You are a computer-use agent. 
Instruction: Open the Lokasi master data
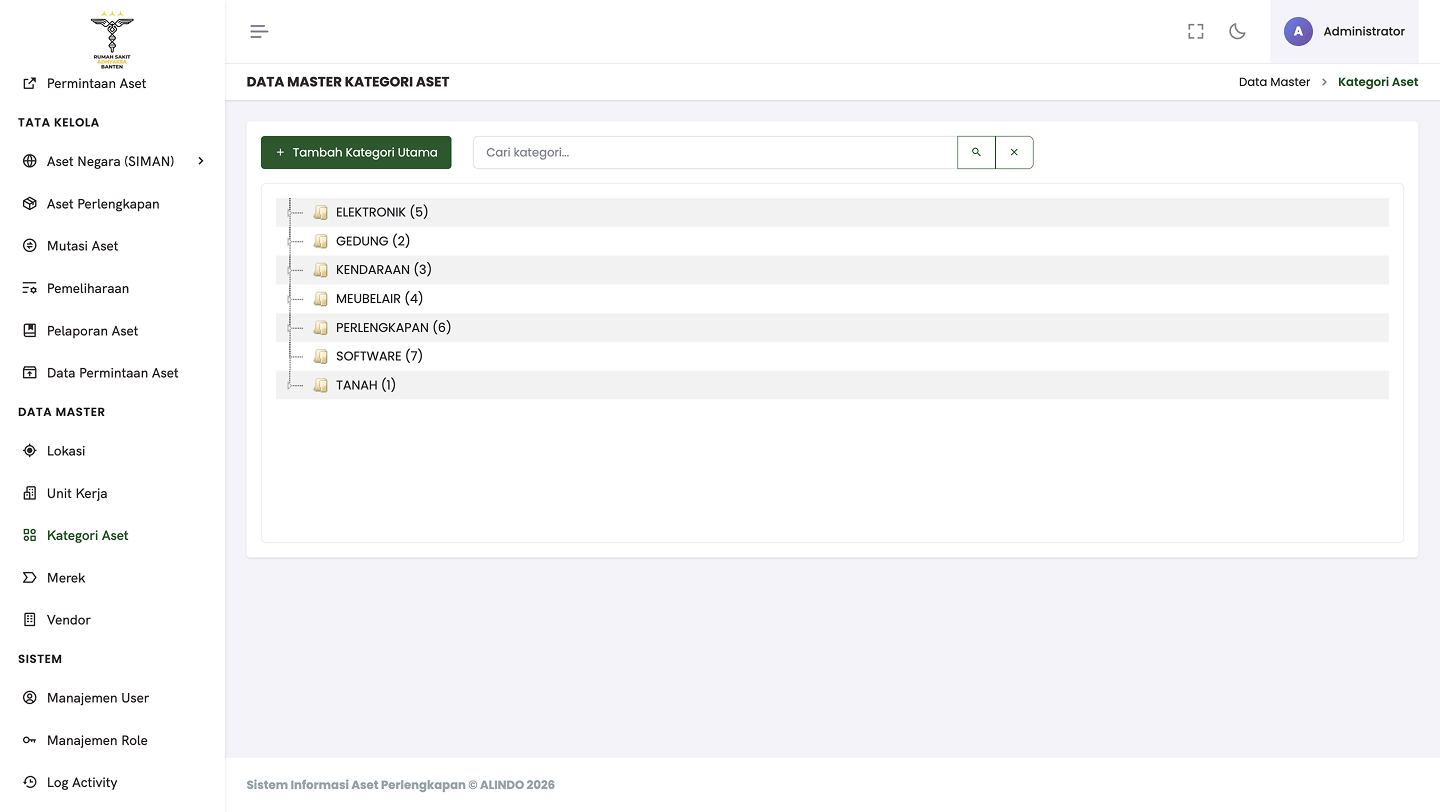(x=66, y=451)
